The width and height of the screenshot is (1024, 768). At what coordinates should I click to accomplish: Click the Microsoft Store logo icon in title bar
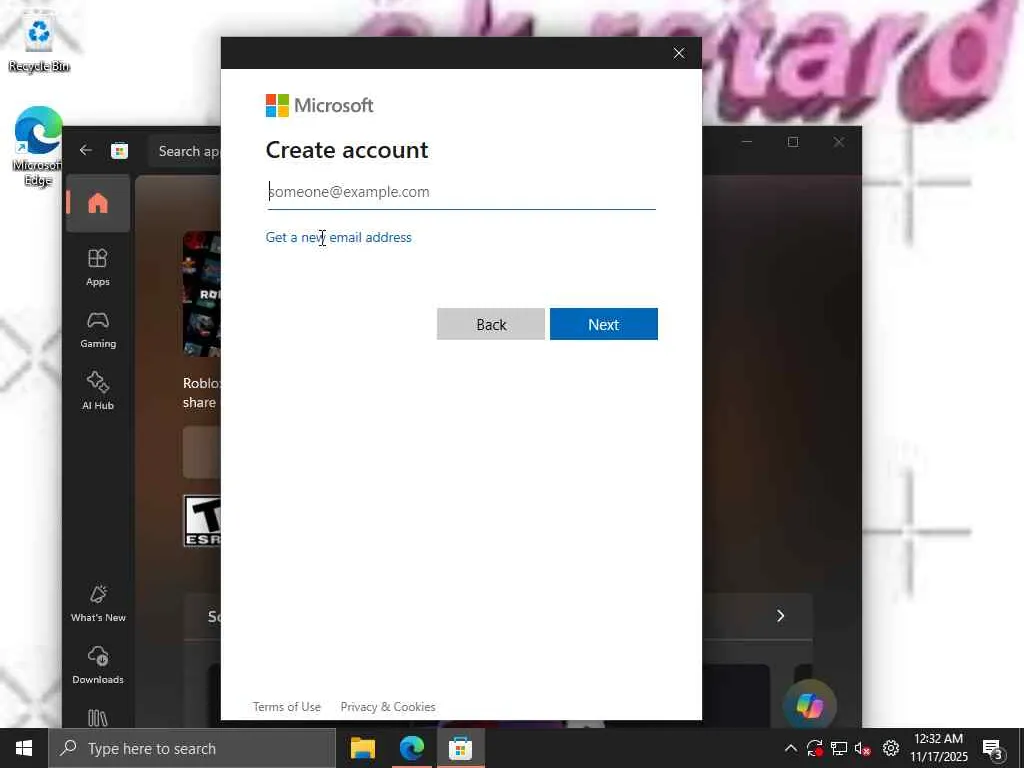[120, 151]
